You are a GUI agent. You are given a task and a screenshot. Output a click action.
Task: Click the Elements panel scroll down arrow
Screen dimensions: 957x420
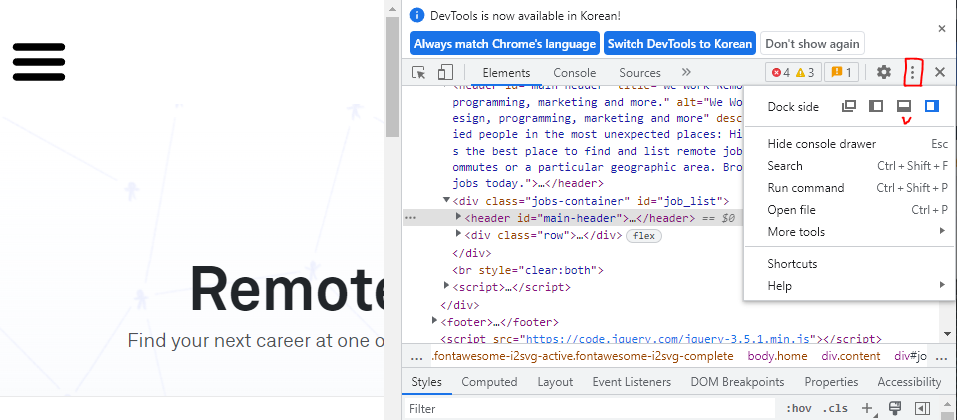click(x=947, y=334)
